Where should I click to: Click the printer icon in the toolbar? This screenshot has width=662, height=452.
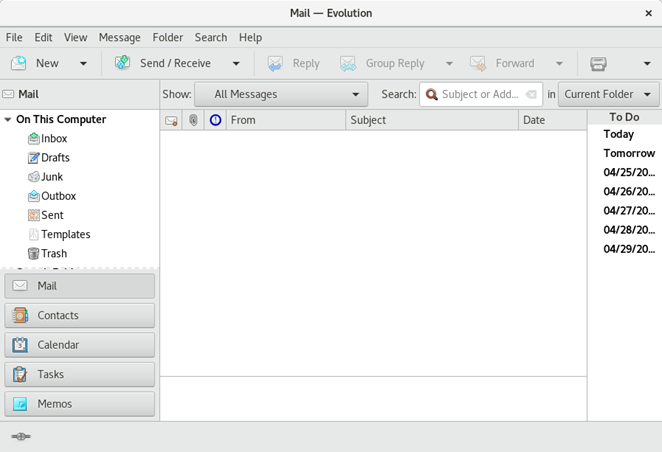(x=598, y=63)
